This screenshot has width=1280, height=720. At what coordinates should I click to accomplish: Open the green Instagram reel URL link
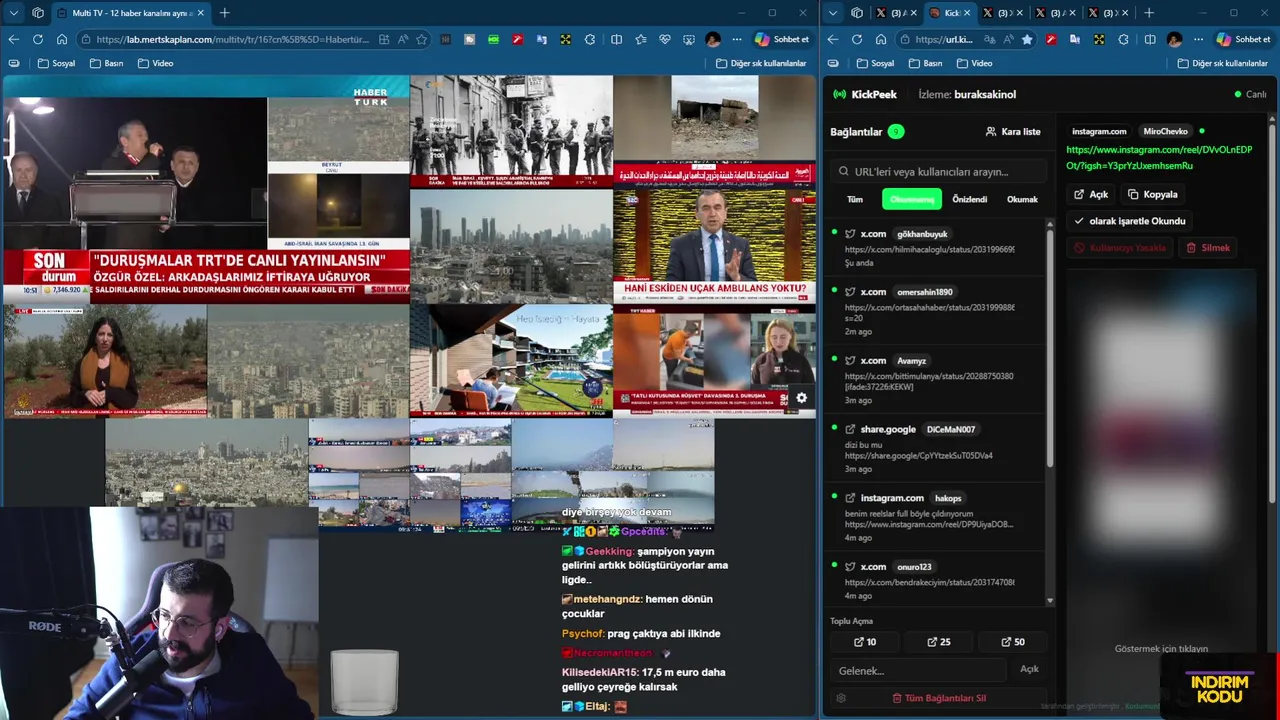tap(1159, 157)
